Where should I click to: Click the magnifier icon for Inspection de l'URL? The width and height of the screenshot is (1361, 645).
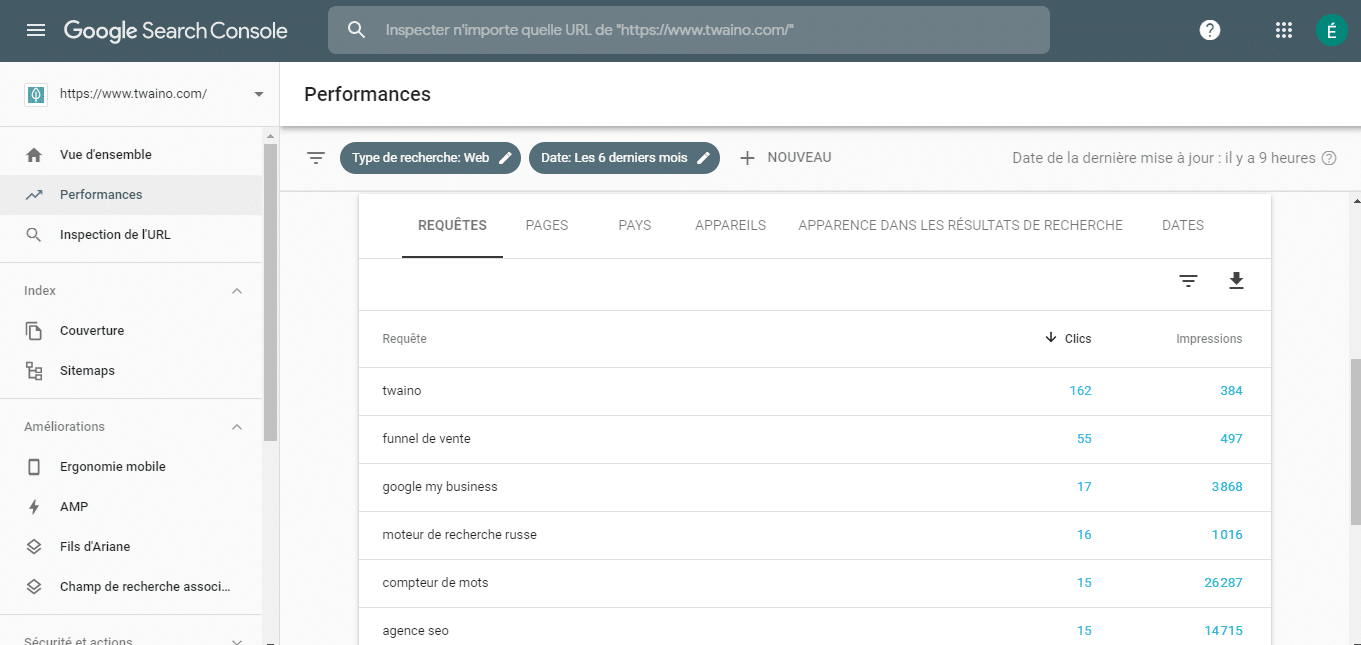coord(34,235)
